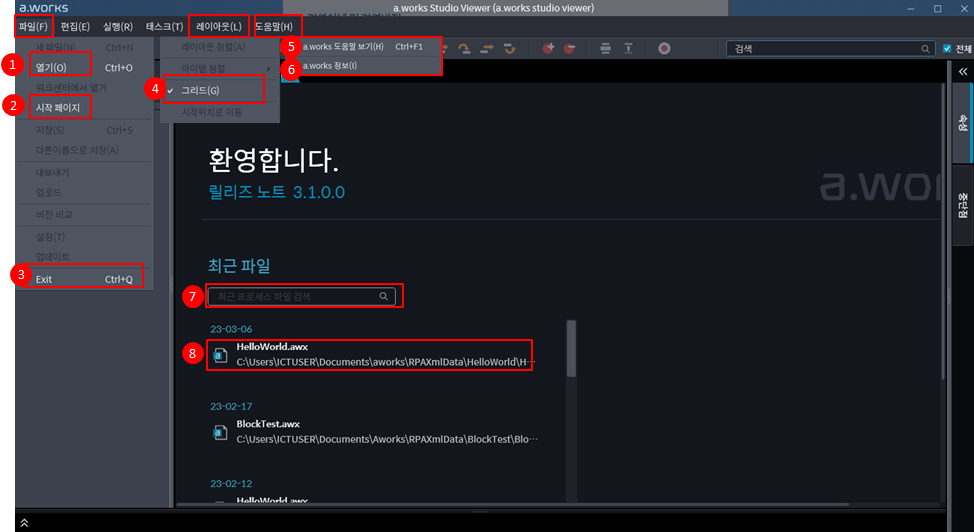Select 버전 비교 menu entry
Screen dimensions: 974x532
[x=84, y=214]
